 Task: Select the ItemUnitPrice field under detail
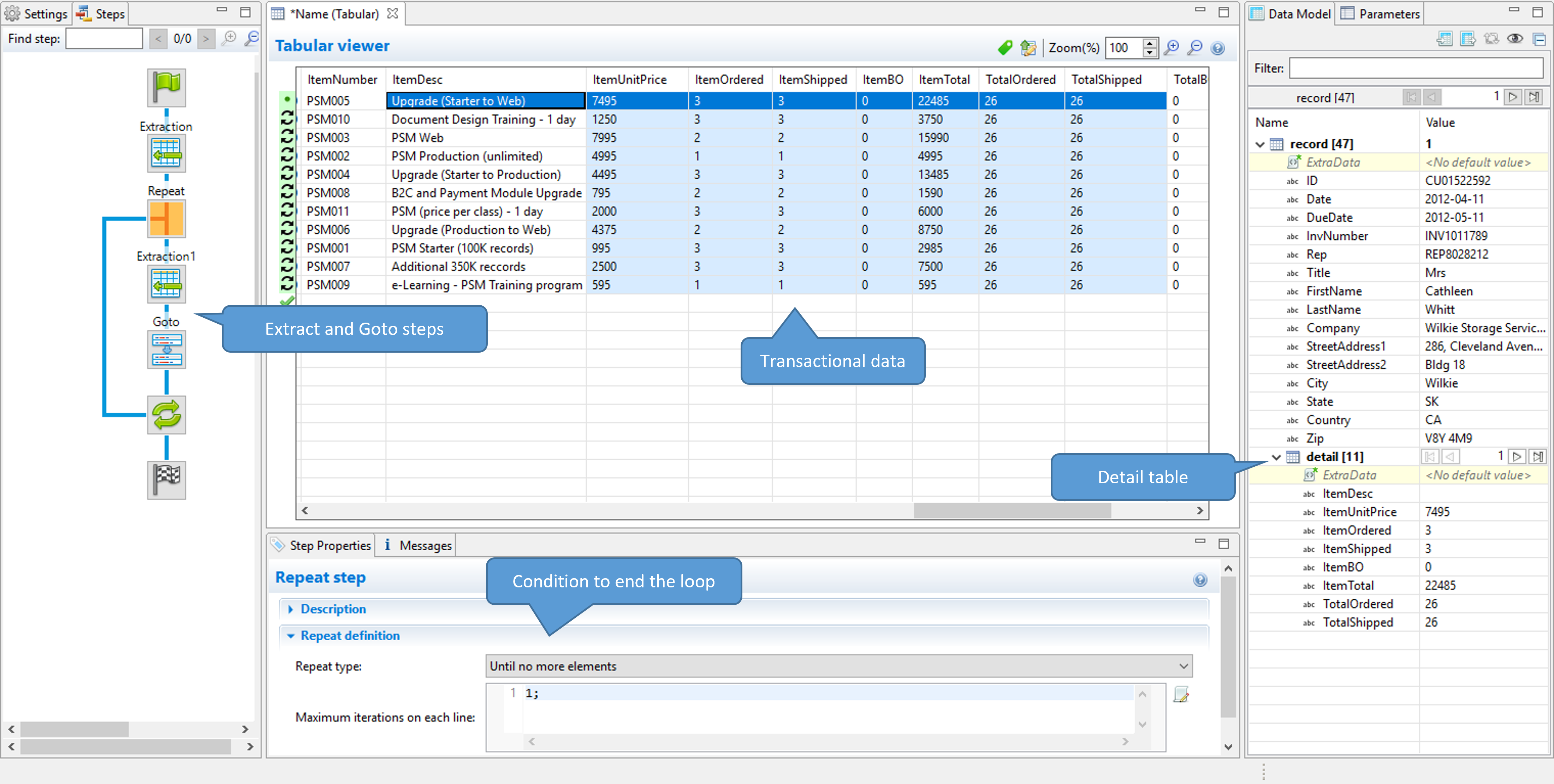coord(1398,512)
